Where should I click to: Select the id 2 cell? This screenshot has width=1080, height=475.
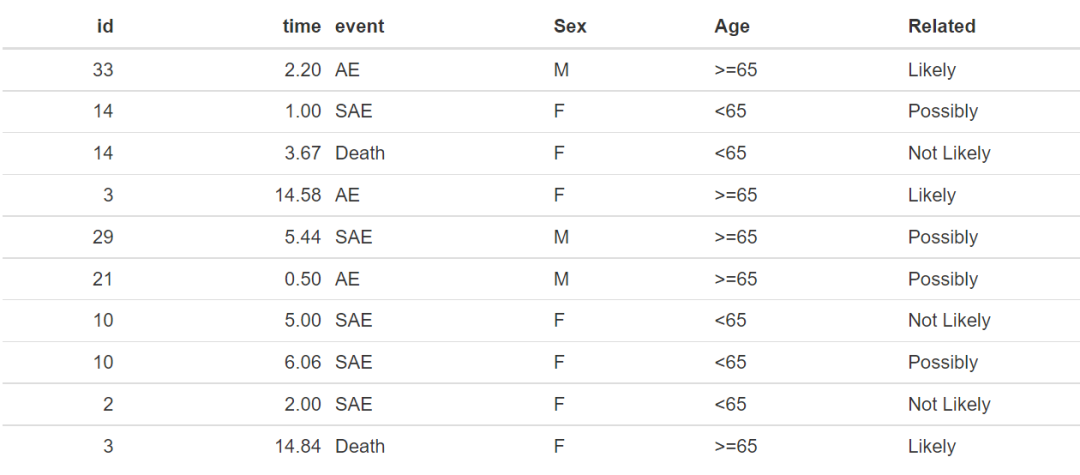coord(108,405)
